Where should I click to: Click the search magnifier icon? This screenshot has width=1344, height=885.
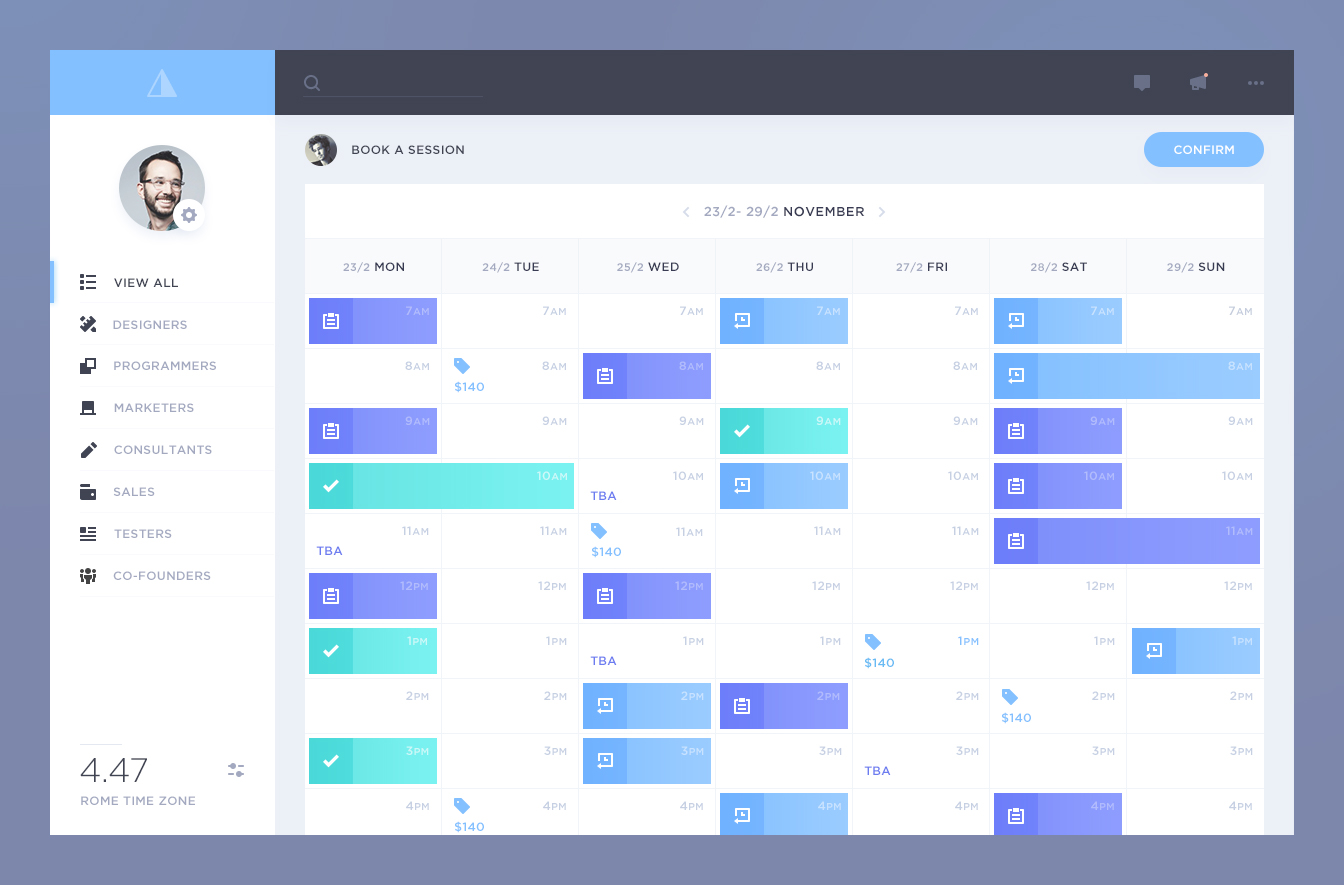312,83
